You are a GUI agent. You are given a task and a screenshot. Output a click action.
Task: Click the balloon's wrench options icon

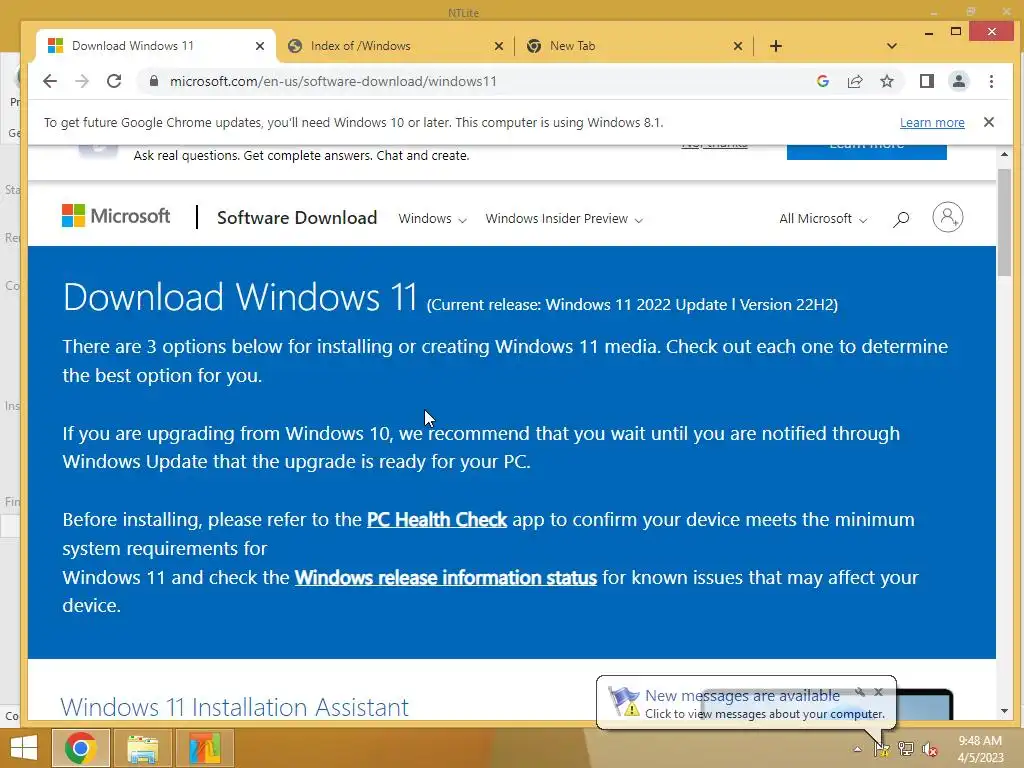pos(860,692)
